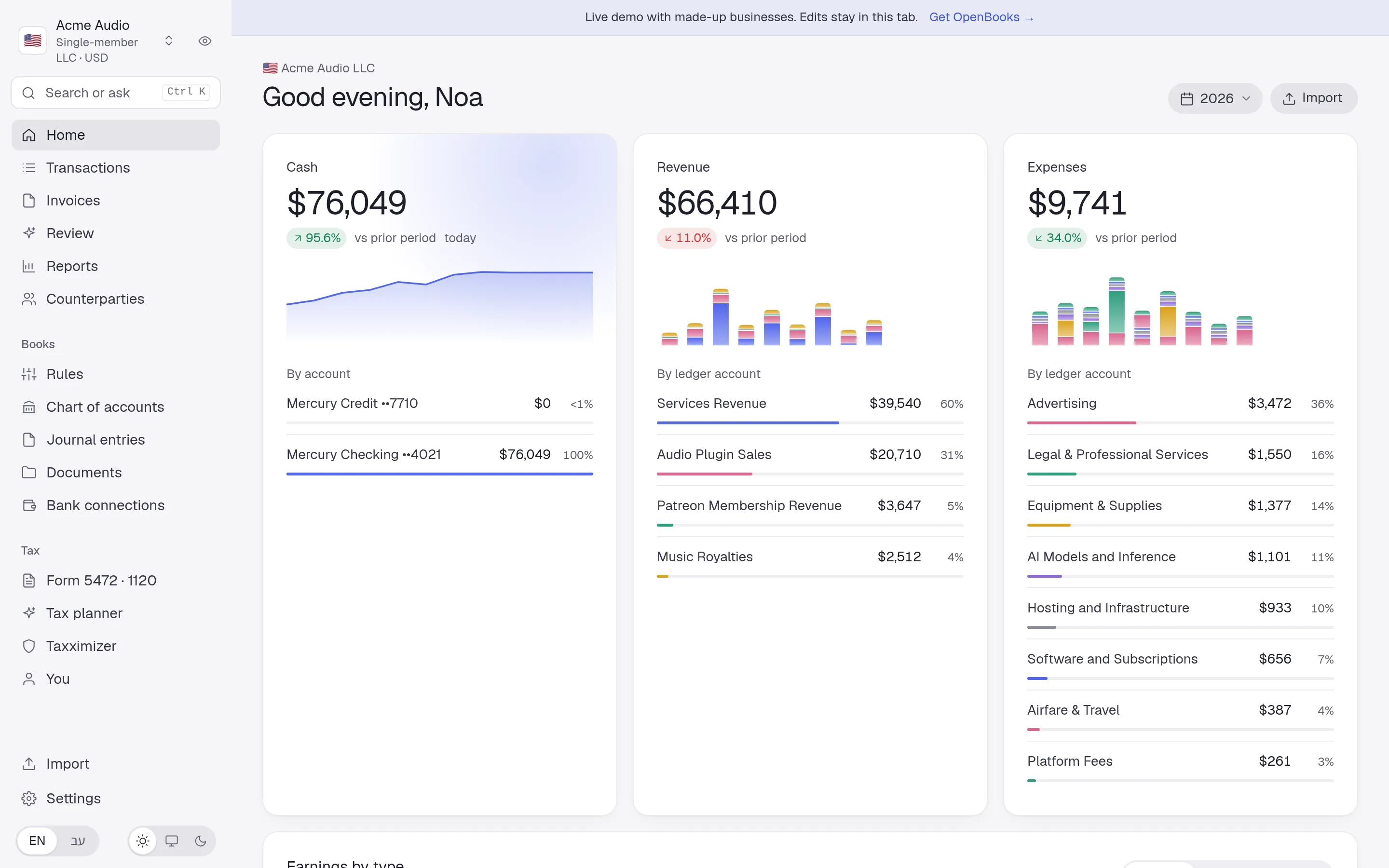This screenshot has width=1389, height=868.
Task: Open Taxximizer shield icon
Action: pos(29,645)
